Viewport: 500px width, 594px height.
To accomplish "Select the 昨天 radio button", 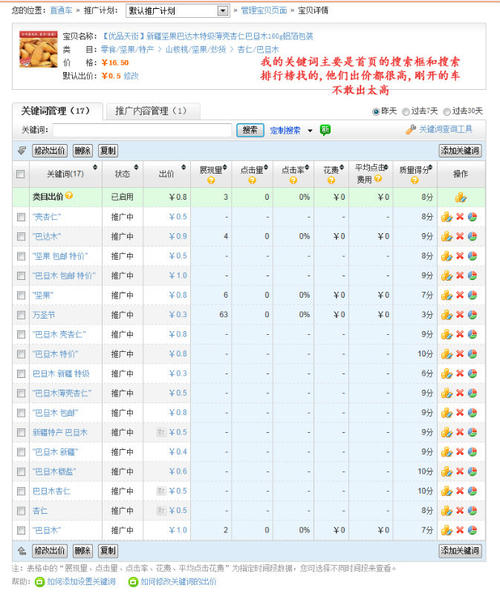I will pyautogui.click(x=376, y=111).
